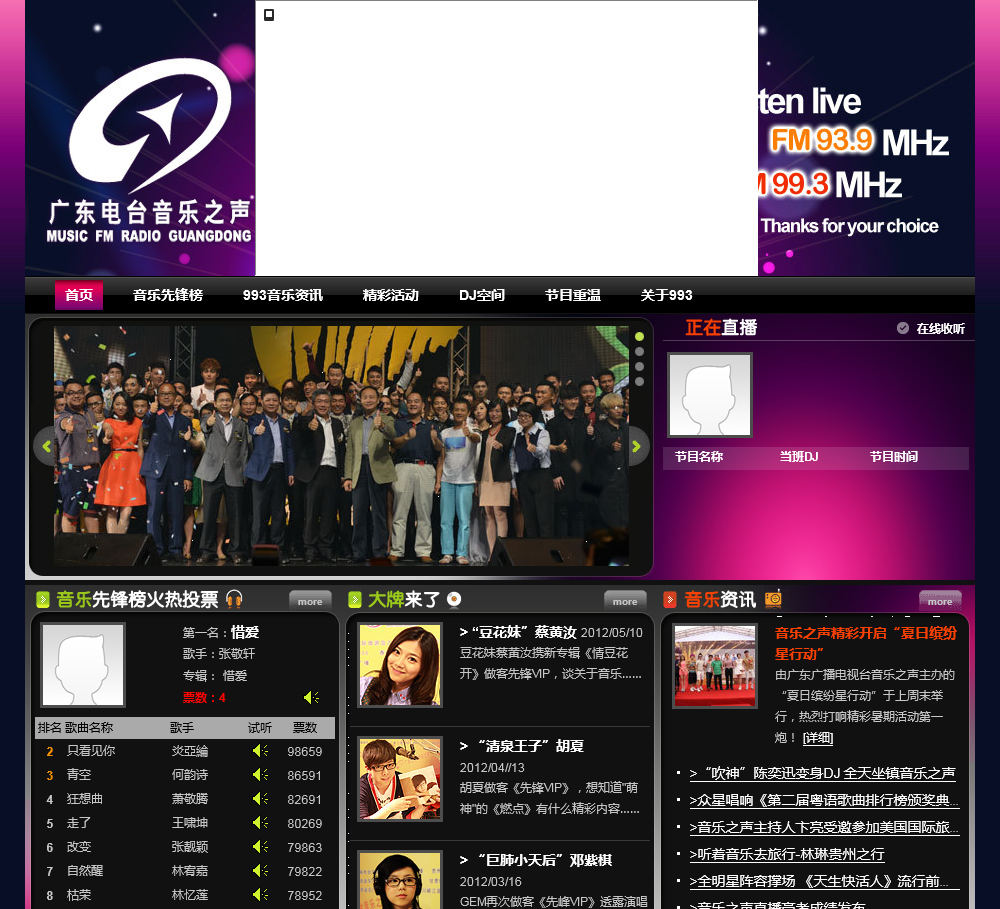Open news link 听着音乐去旅行-林琳贵州之行

[x=787, y=854]
